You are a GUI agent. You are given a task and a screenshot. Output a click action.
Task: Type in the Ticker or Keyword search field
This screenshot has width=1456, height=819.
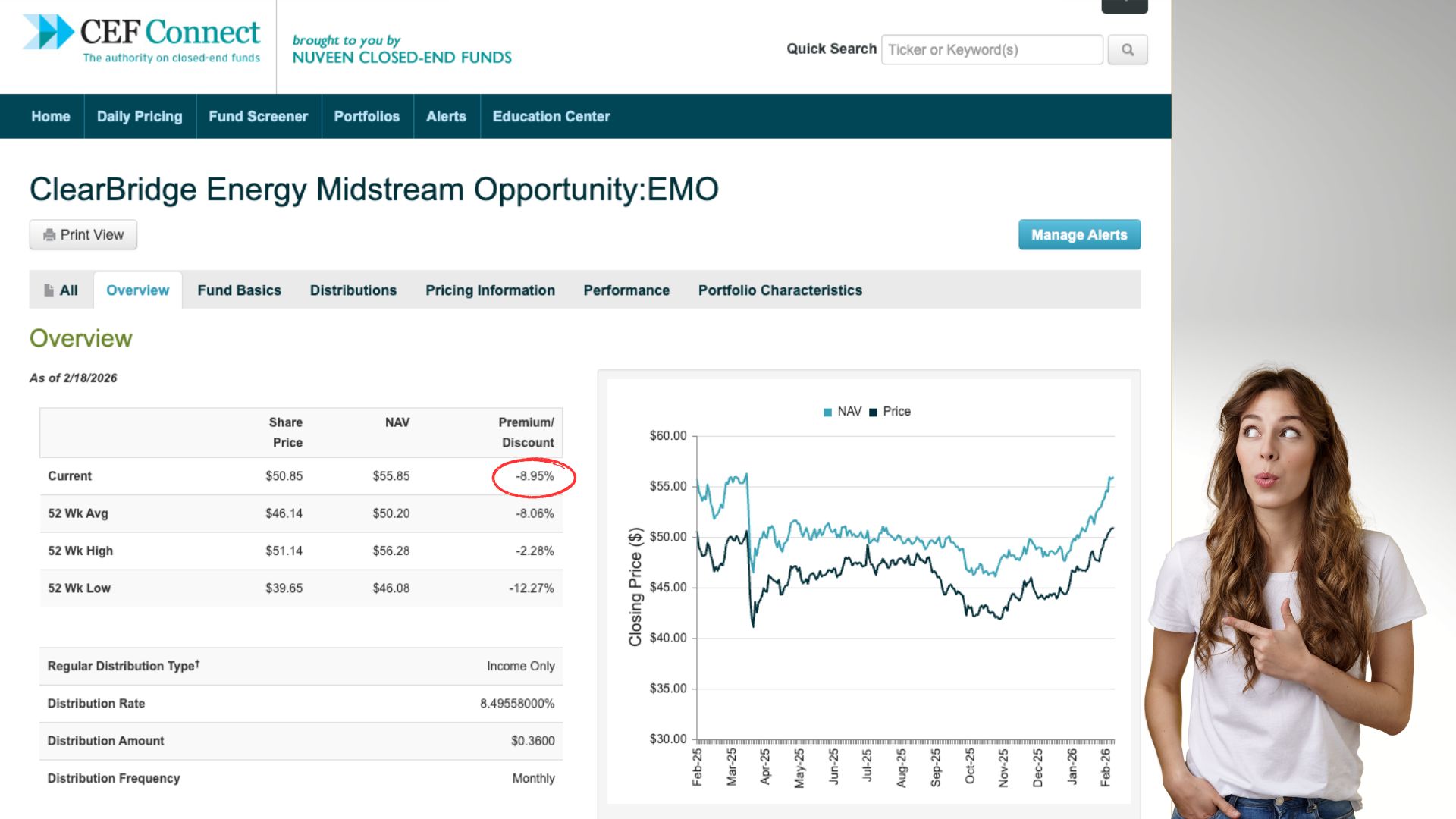(991, 50)
